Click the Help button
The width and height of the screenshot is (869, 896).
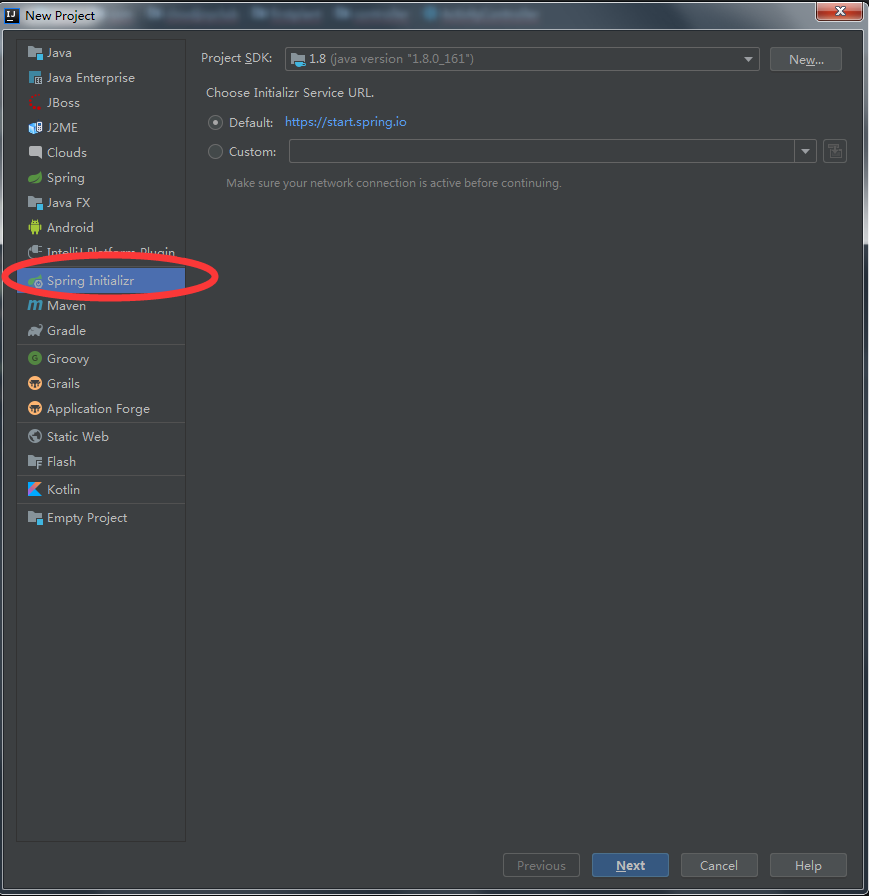[x=808, y=865]
